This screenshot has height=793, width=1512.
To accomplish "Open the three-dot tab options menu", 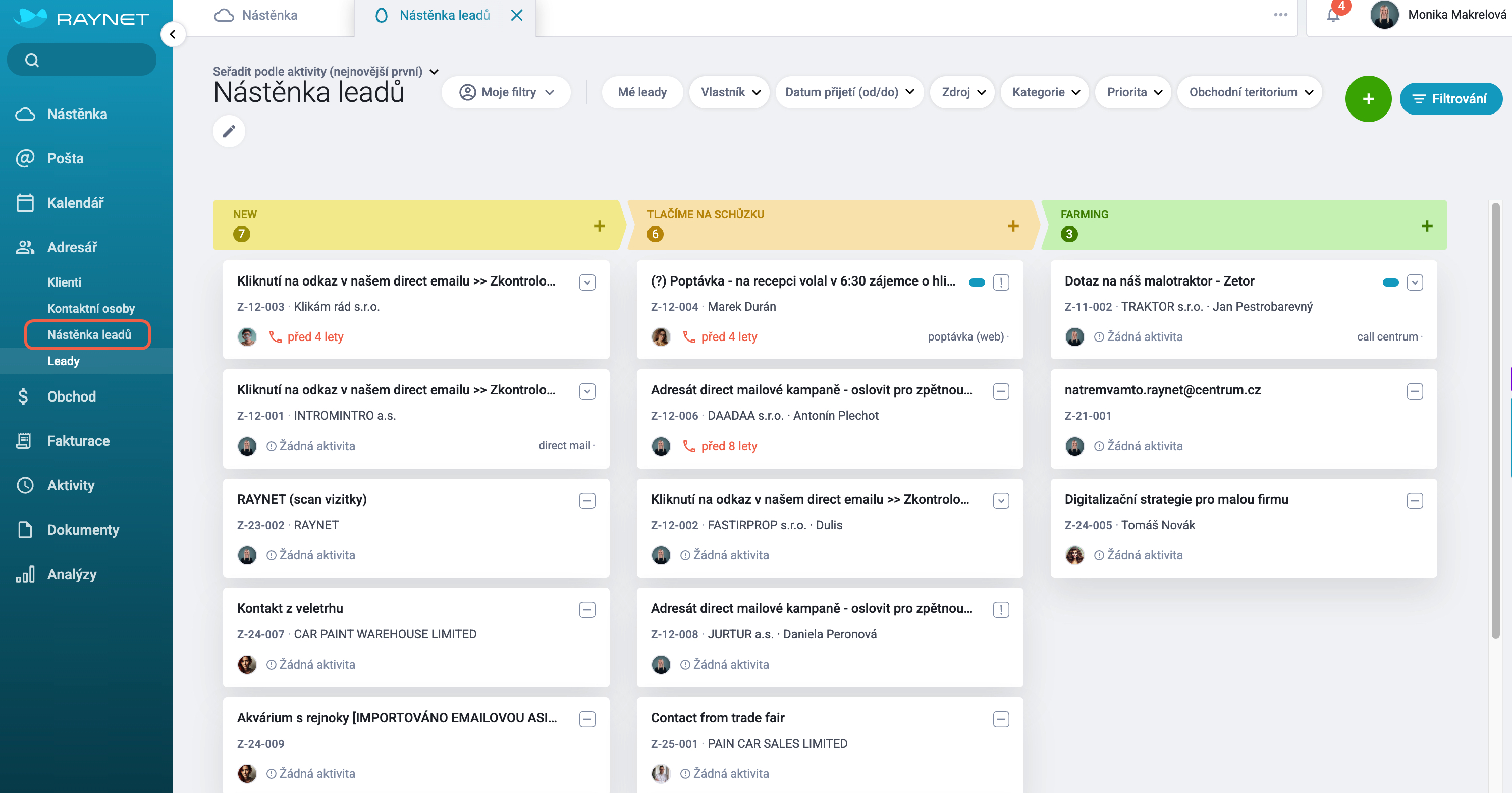I will click(1281, 15).
